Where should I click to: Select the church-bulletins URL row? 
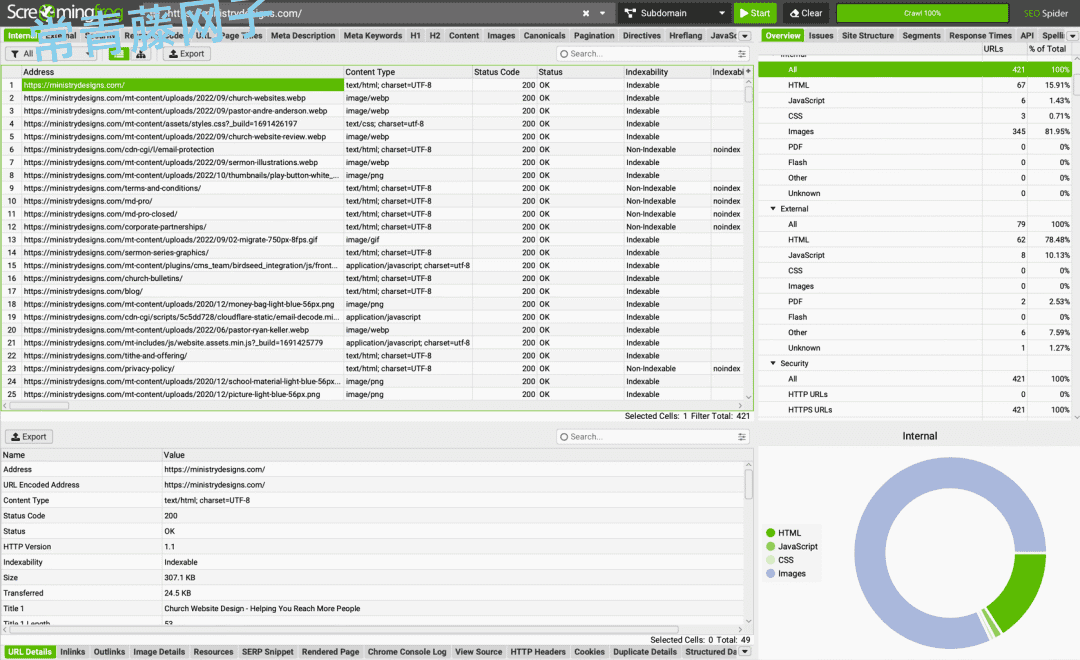372,278
